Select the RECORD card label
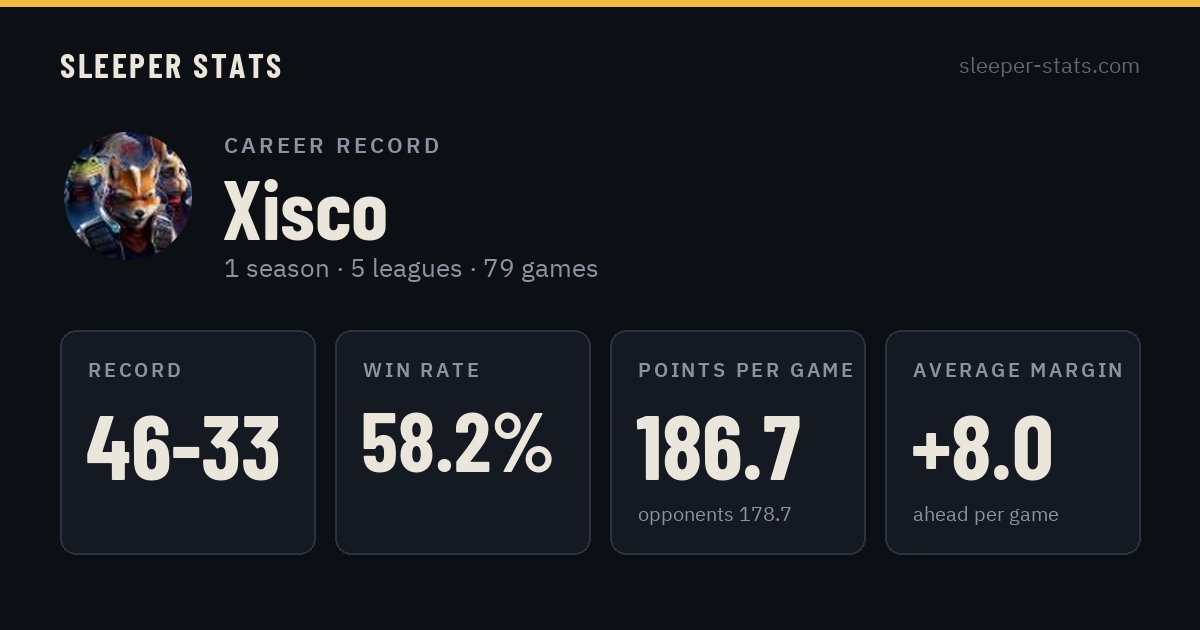Image resolution: width=1200 pixels, height=630 pixels. (x=135, y=371)
